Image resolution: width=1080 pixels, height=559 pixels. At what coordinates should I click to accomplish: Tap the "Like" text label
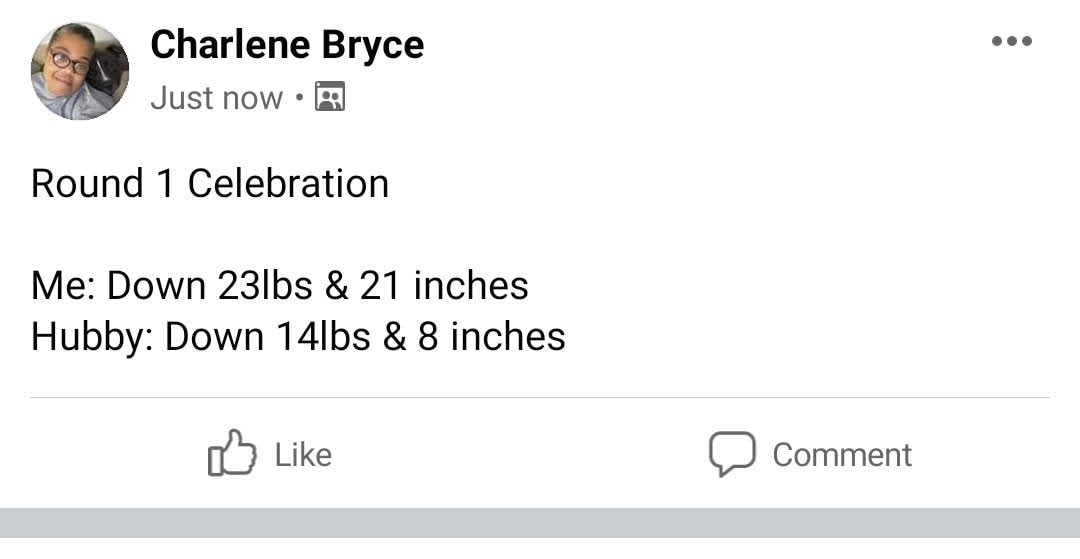303,455
